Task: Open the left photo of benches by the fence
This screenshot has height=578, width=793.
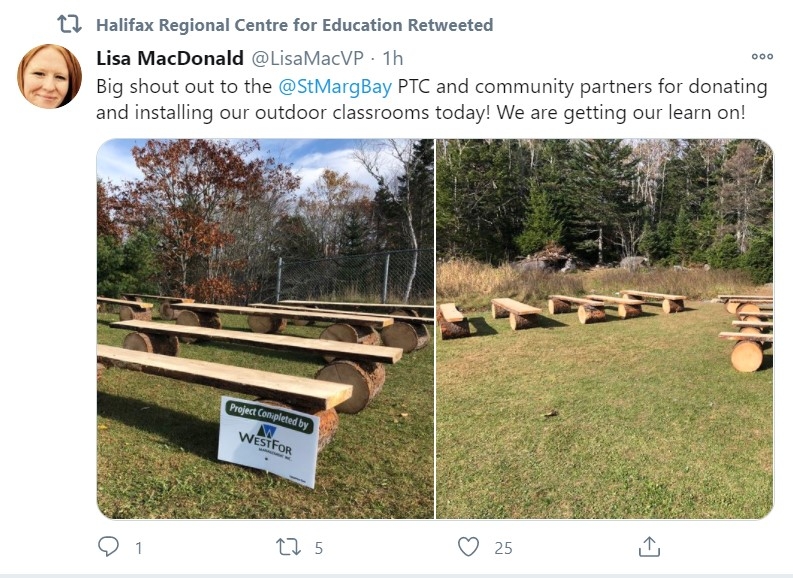Action: click(x=265, y=328)
